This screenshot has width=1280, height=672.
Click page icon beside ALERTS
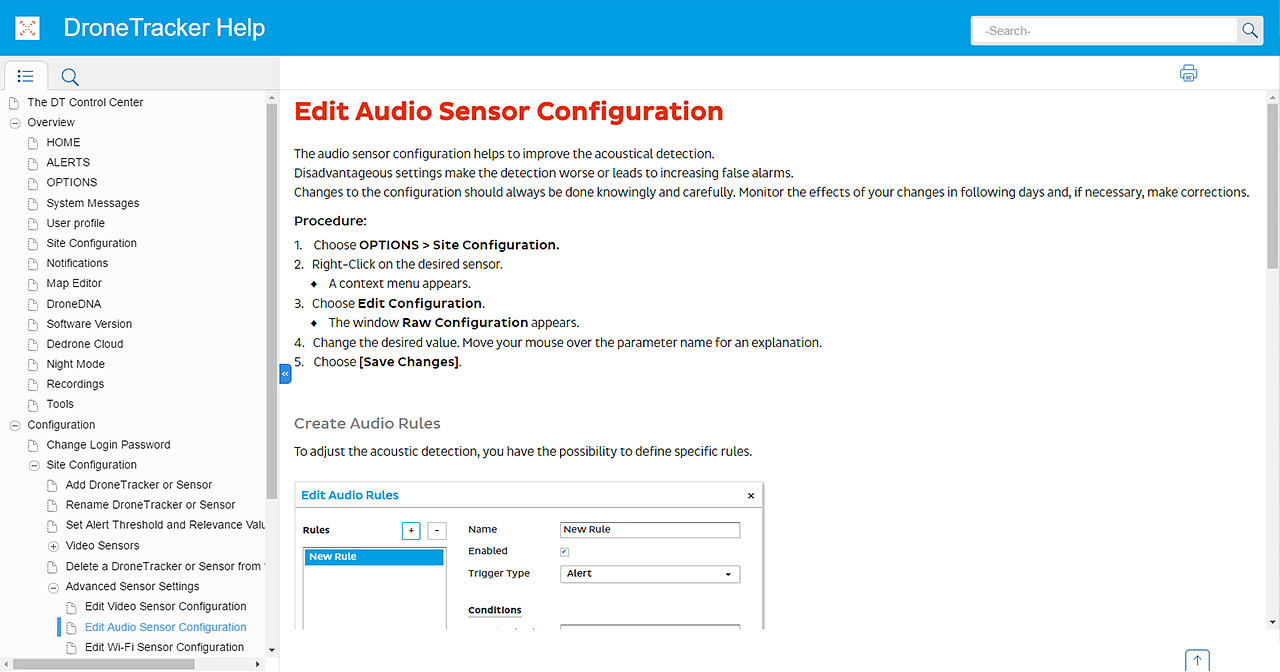point(33,163)
